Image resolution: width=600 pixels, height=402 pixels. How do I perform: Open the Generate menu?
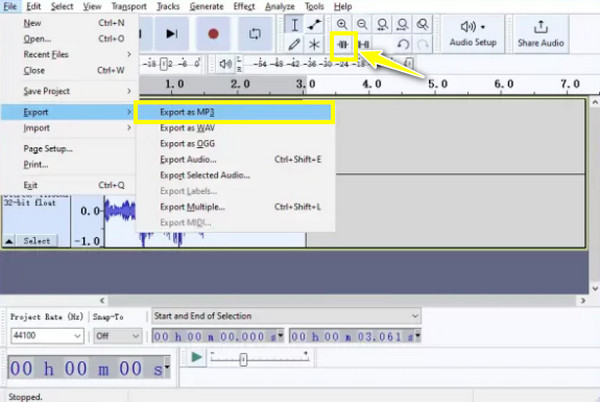pos(207,7)
